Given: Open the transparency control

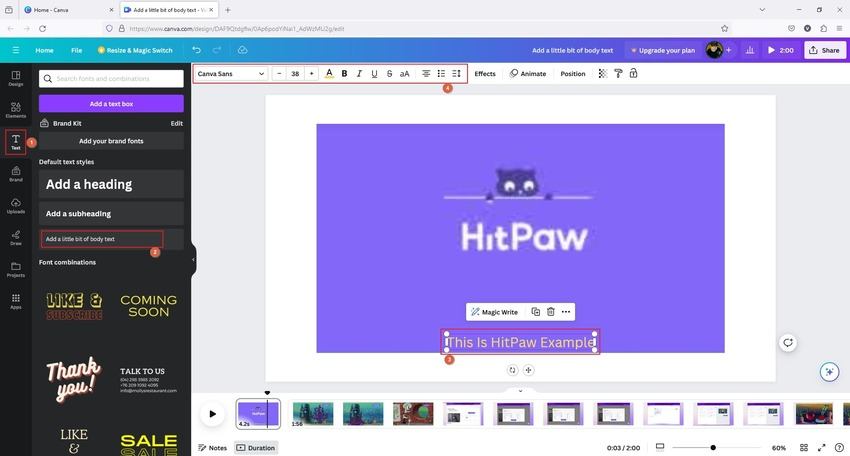Looking at the screenshot, I should [603, 74].
